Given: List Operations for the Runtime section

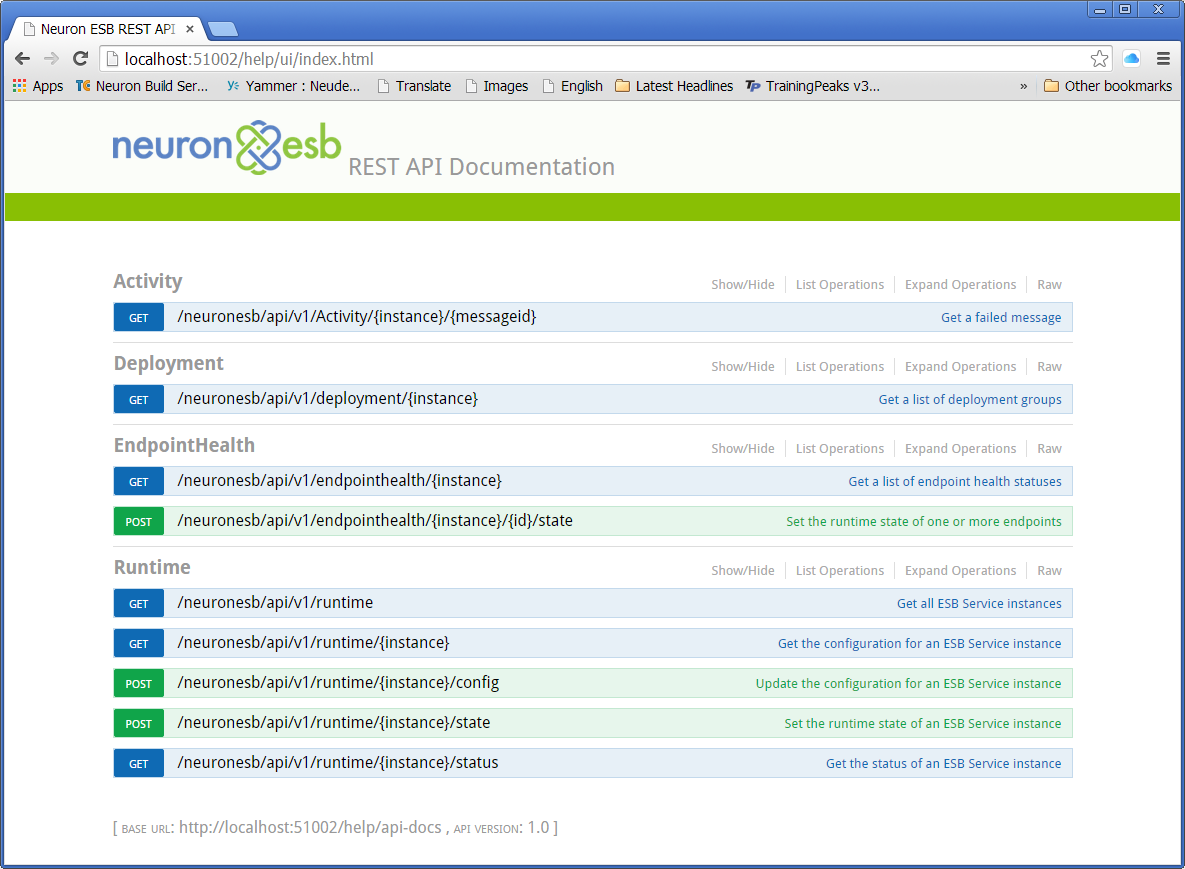Looking at the screenshot, I should [x=840, y=571].
